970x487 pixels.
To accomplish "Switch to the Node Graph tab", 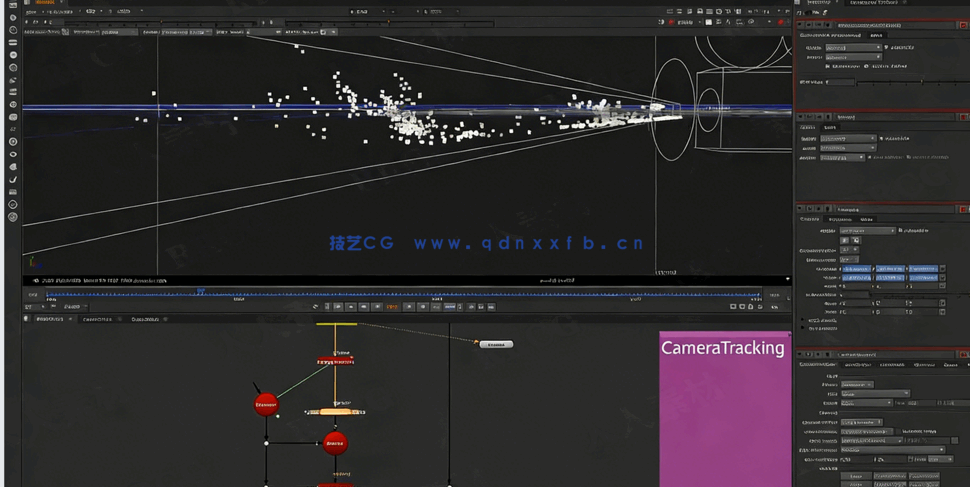I will coord(48,319).
